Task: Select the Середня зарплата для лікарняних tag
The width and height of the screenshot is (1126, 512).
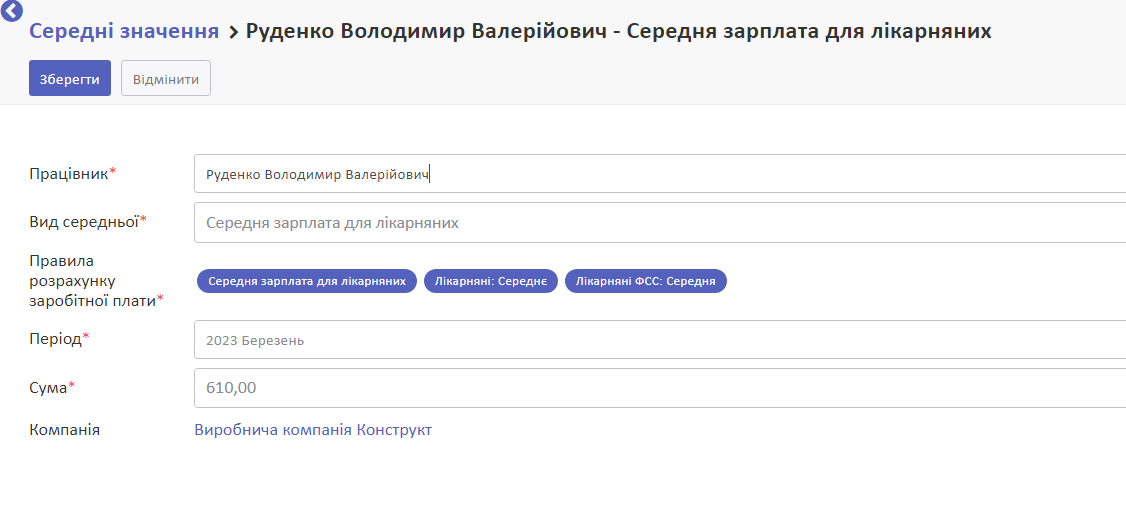Action: 307,281
